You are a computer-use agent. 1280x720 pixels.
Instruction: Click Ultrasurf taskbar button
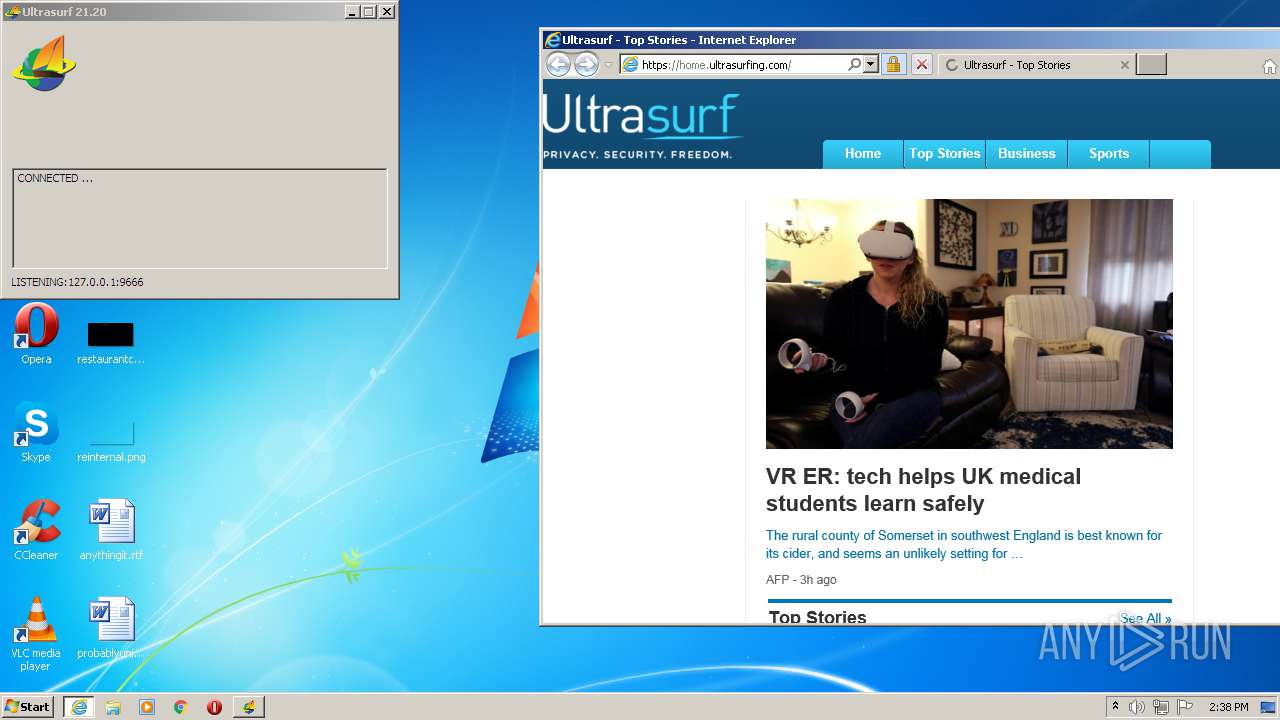[x=249, y=707]
